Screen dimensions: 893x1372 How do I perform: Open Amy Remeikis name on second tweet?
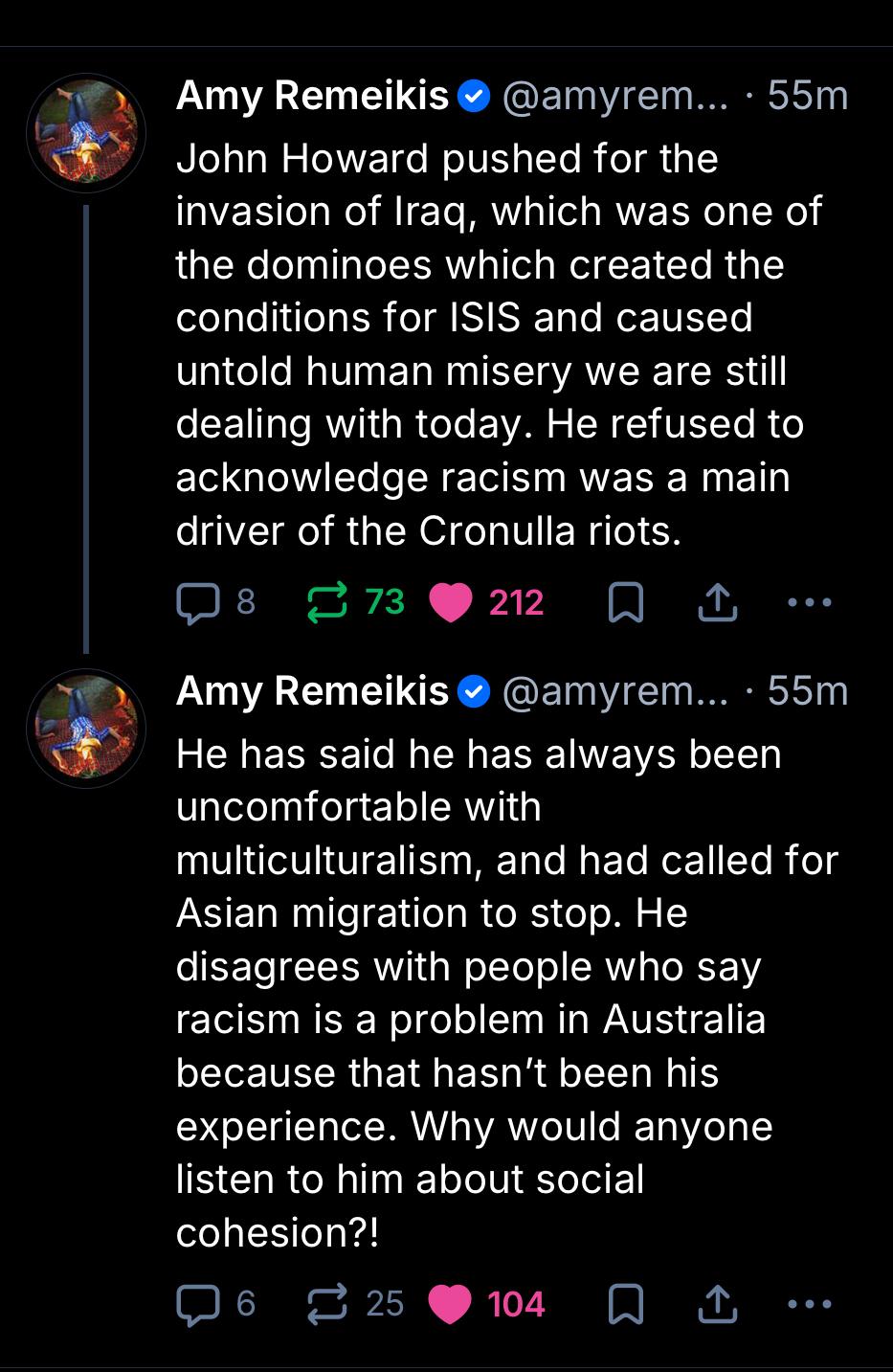click(x=312, y=691)
